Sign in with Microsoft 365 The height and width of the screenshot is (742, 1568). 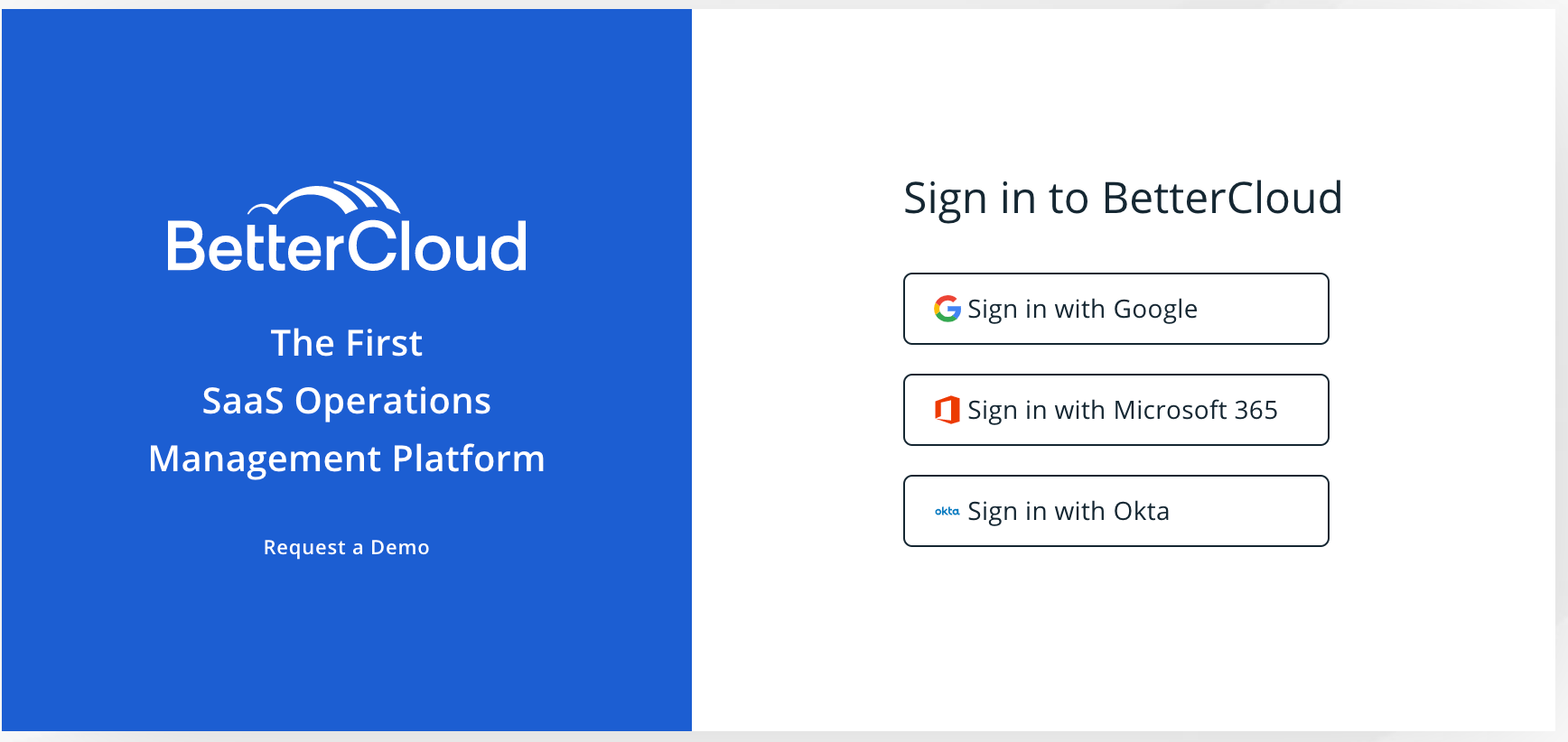(1115, 410)
